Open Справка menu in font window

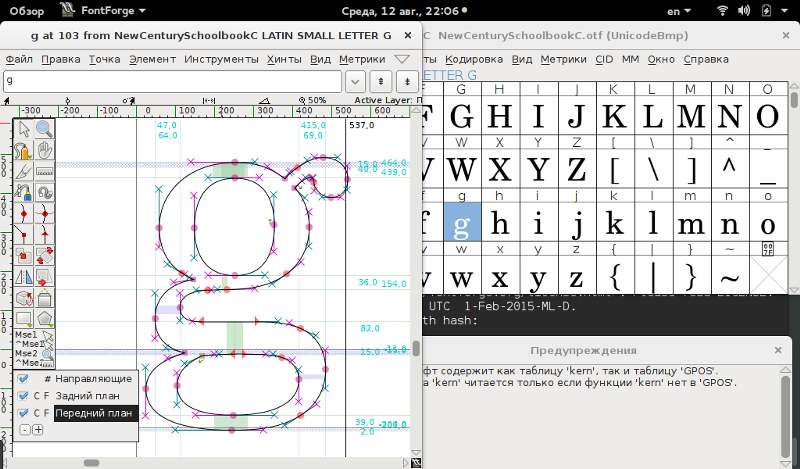[x=706, y=59]
